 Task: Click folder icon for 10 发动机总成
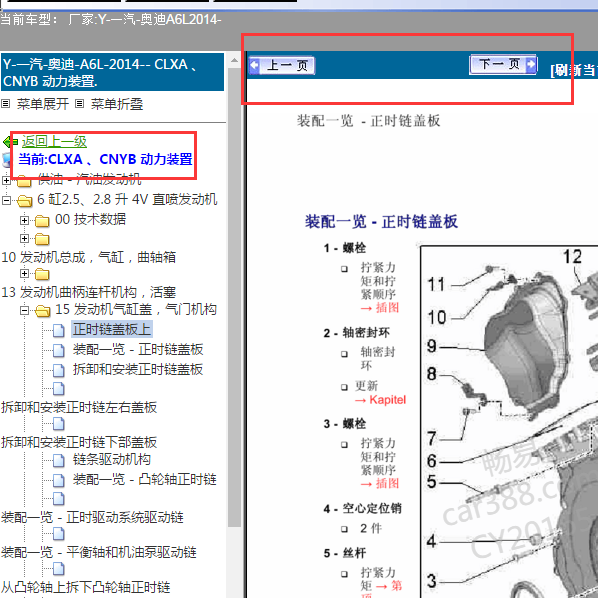pos(42,239)
